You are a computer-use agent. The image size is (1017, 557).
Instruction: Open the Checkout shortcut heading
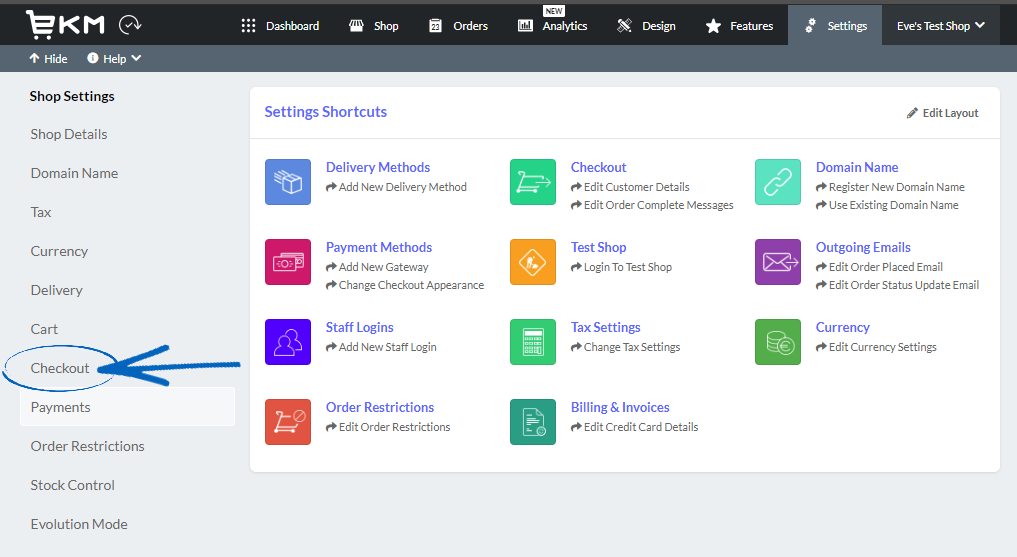pyautogui.click(x=599, y=167)
